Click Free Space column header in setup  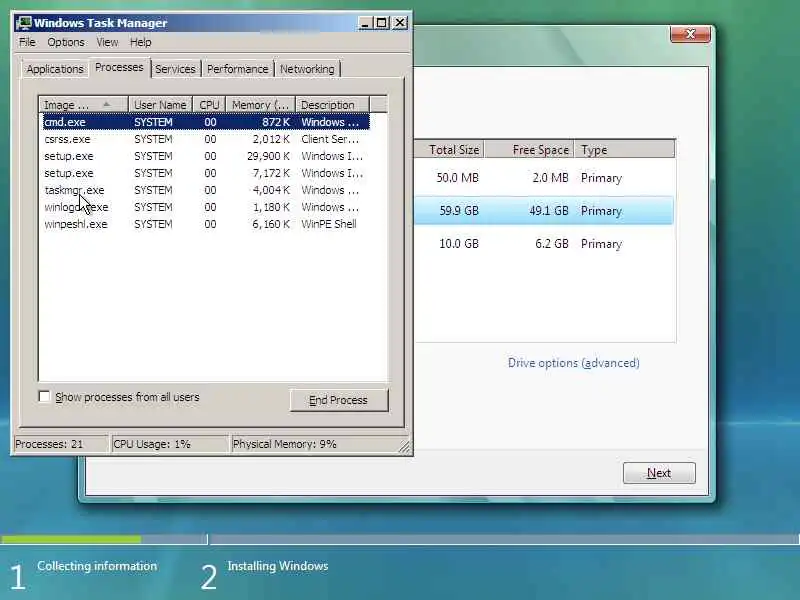click(x=530, y=149)
